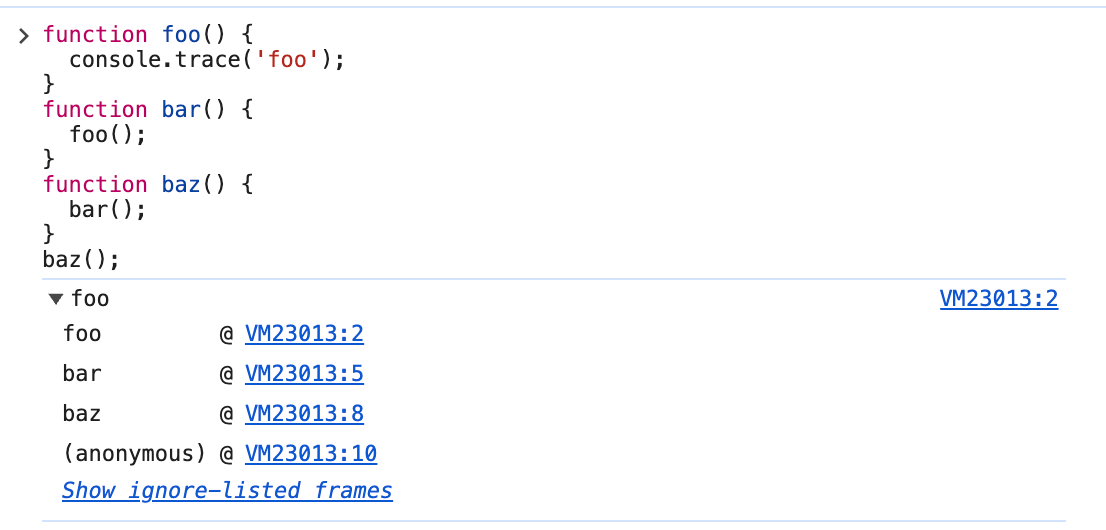The image size is (1106, 530).
Task: Open the VM23013:10 source link
Action: [x=310, y=454]
